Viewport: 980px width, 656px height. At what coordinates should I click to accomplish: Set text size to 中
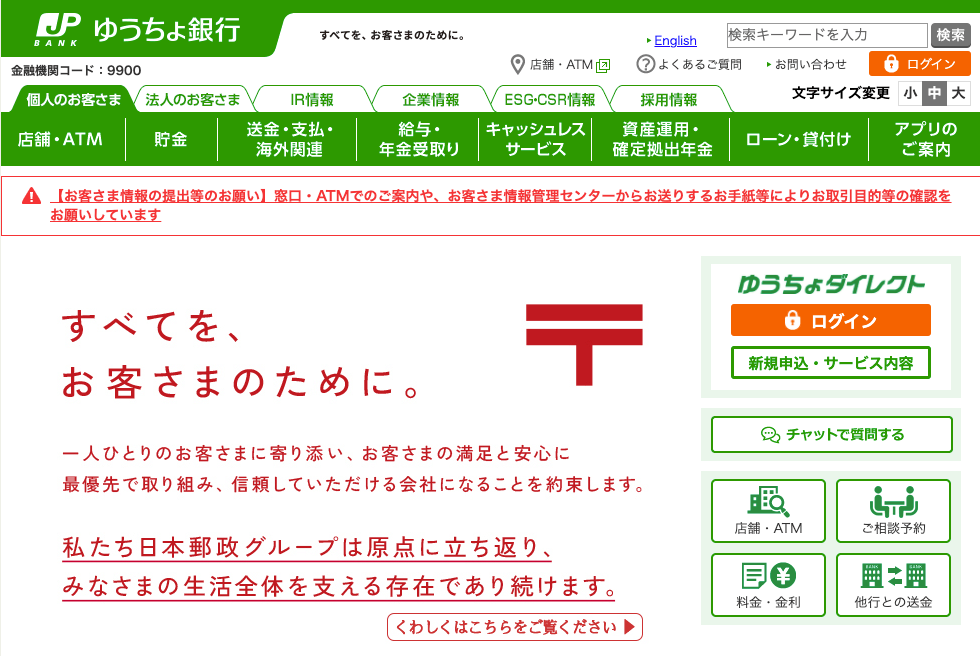[934, 93]
